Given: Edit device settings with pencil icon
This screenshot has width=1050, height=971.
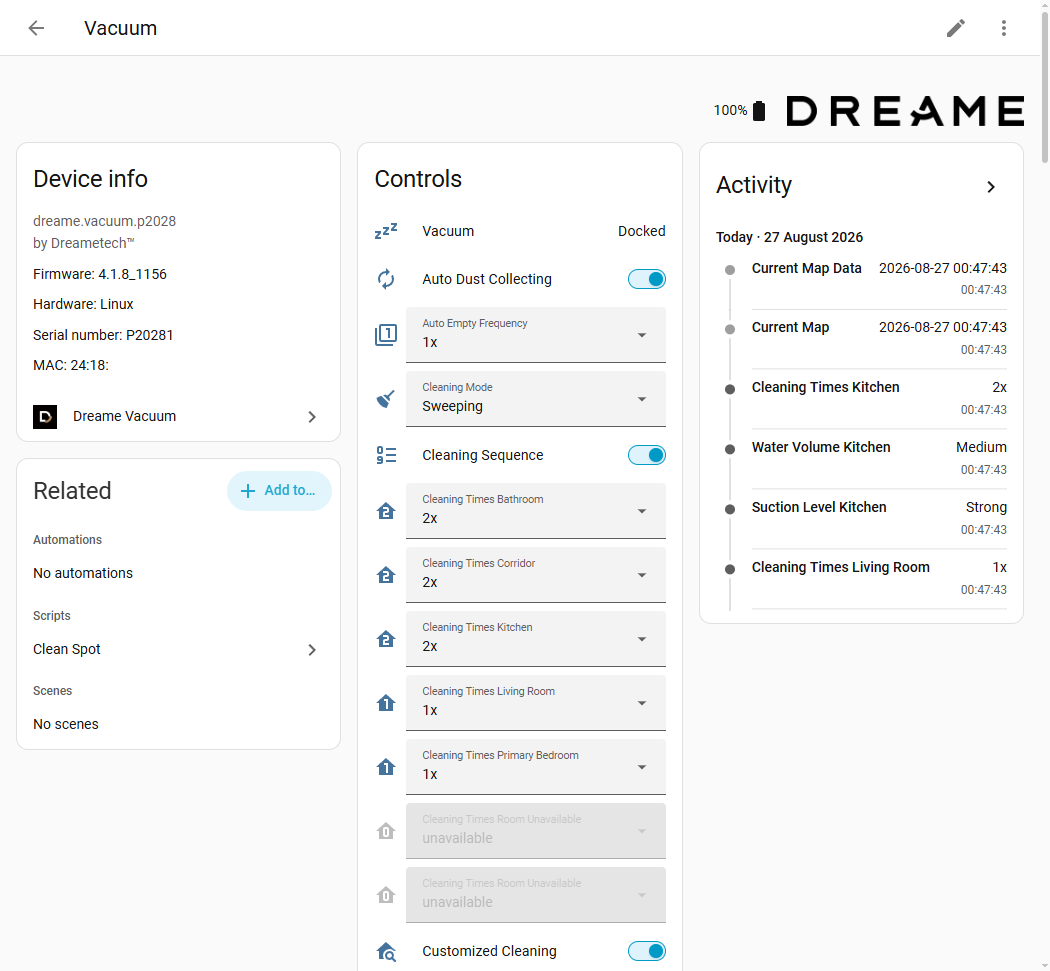Looking at the screenshot, I should [x=956, y=28].
